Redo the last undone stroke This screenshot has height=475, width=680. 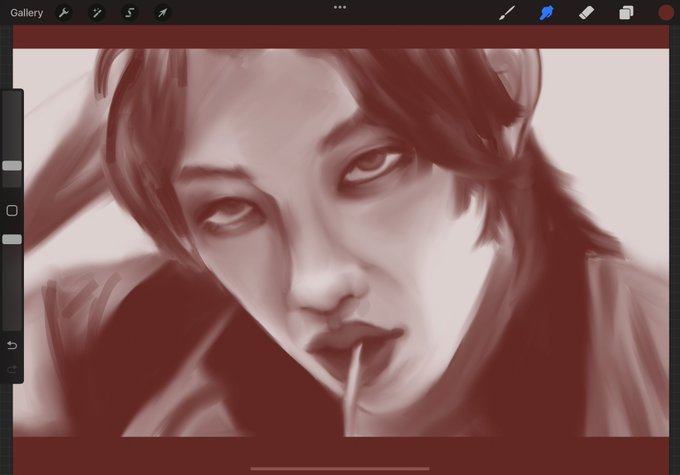click(x=12, y=369)
